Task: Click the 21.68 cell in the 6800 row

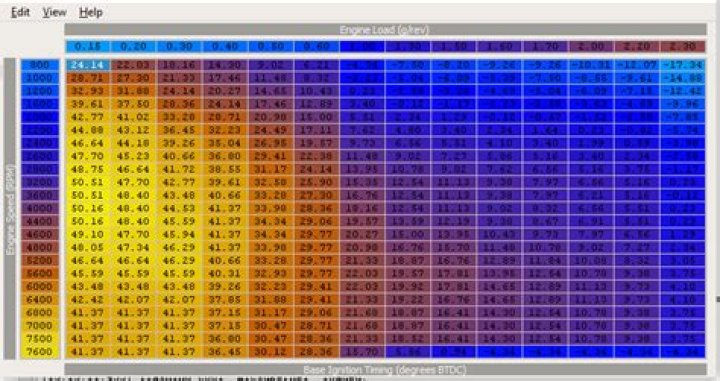Action: 362,312
